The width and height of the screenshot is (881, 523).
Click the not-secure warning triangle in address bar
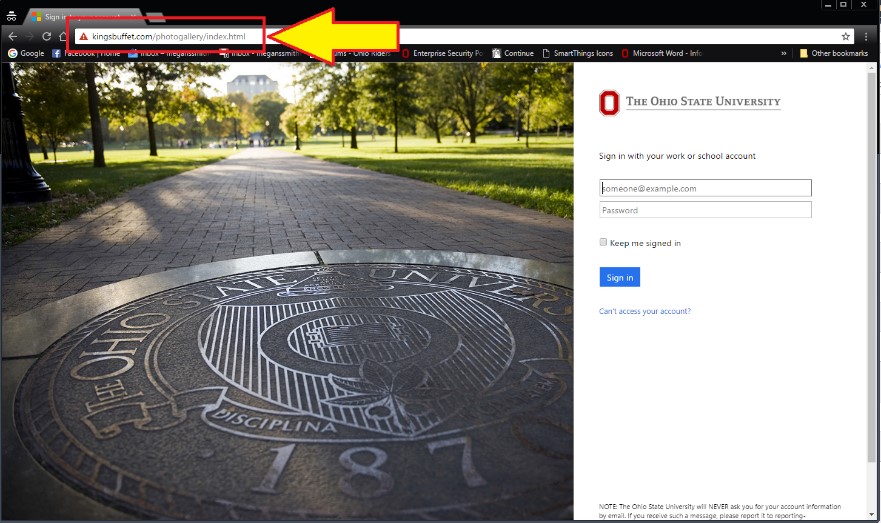(x=83, y=37)
